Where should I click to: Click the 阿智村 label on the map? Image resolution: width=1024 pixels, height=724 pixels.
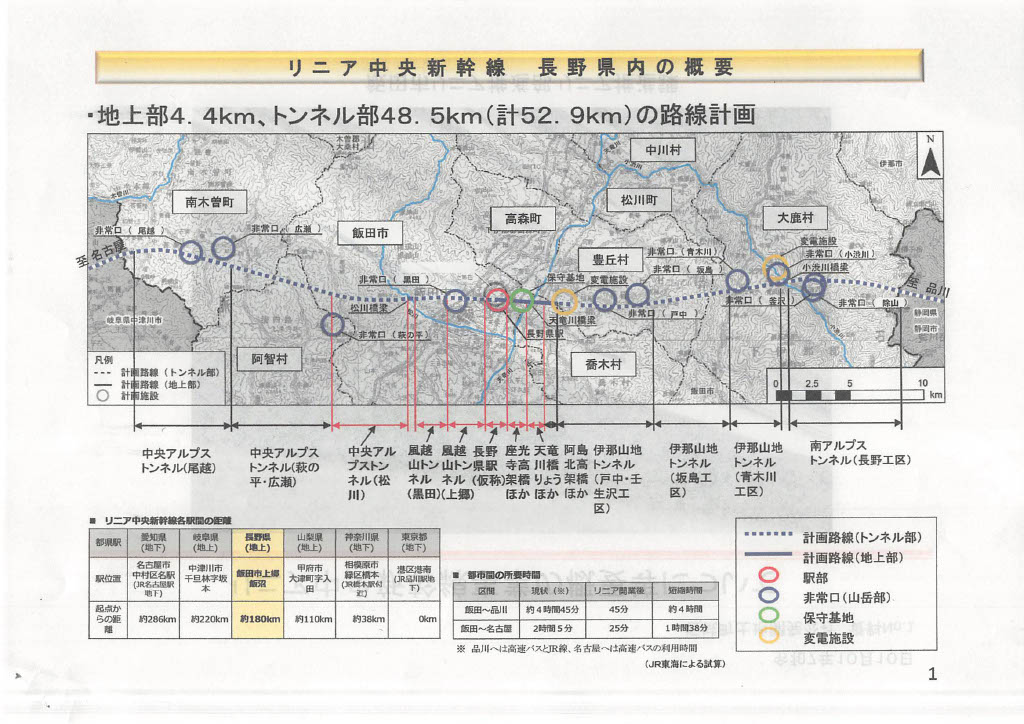268,359
